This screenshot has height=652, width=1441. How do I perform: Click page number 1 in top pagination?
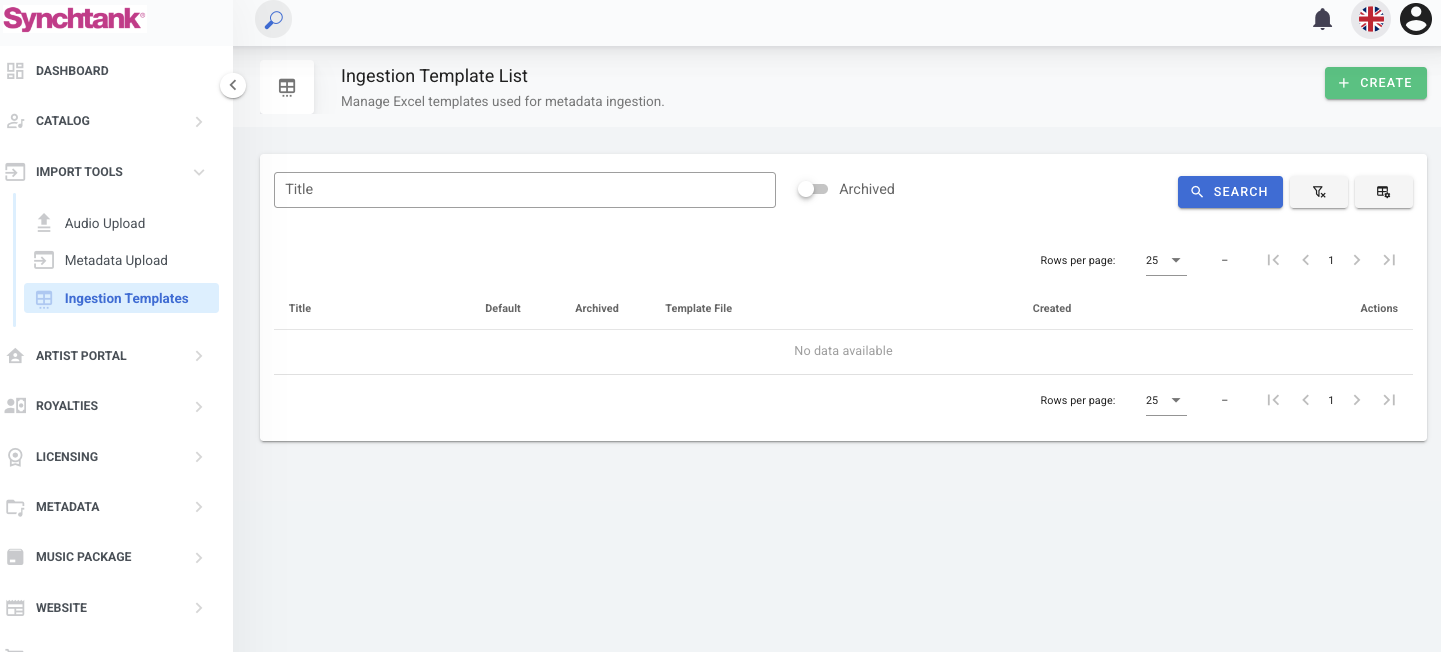pos(1331,260)
